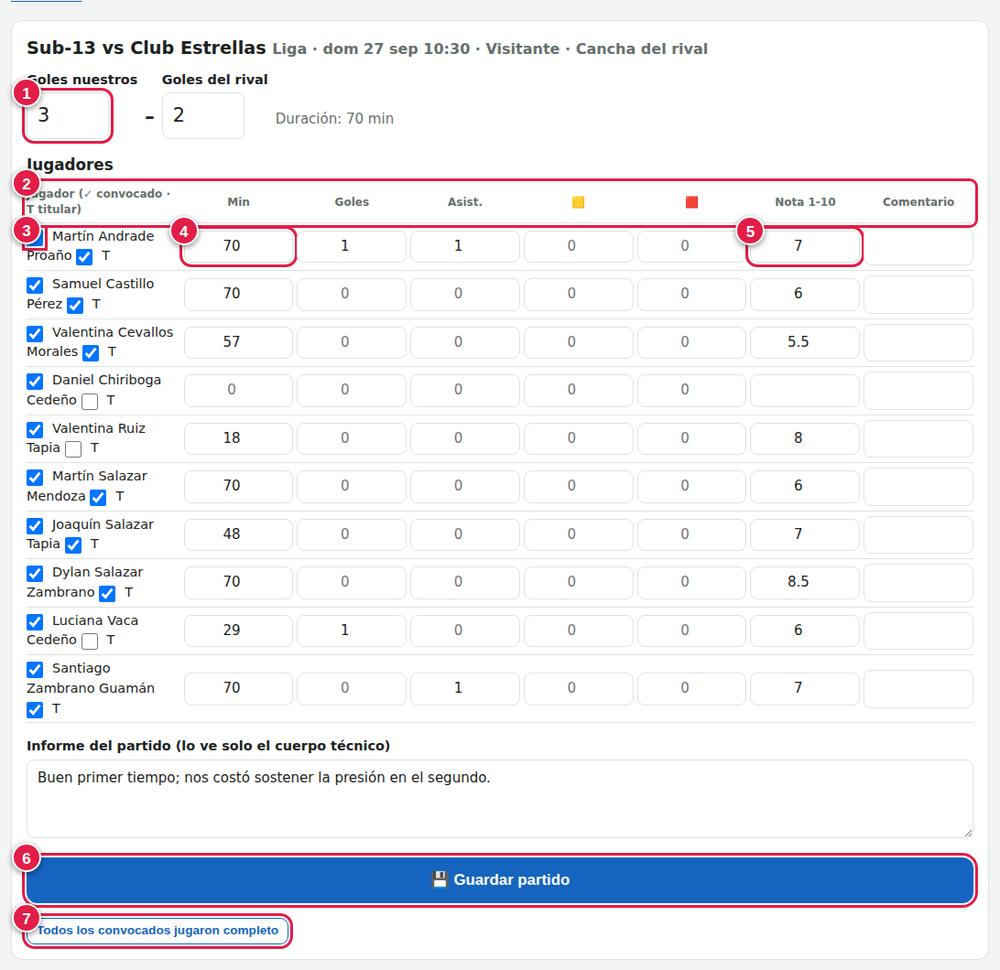Click the red card column header icon
This screenshot has height=970, width=1000.
691,202
